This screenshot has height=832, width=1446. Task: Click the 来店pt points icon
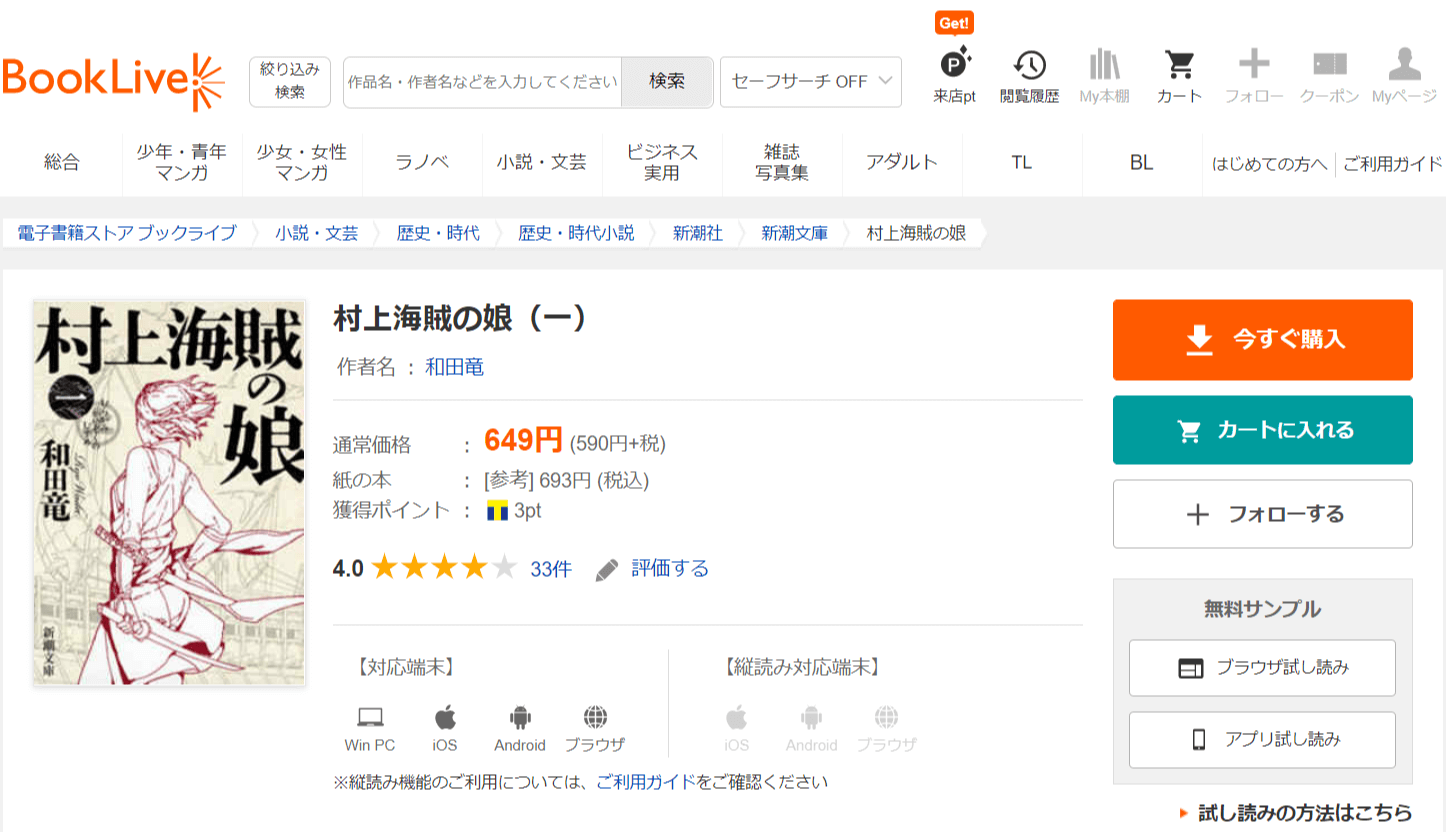954,66
